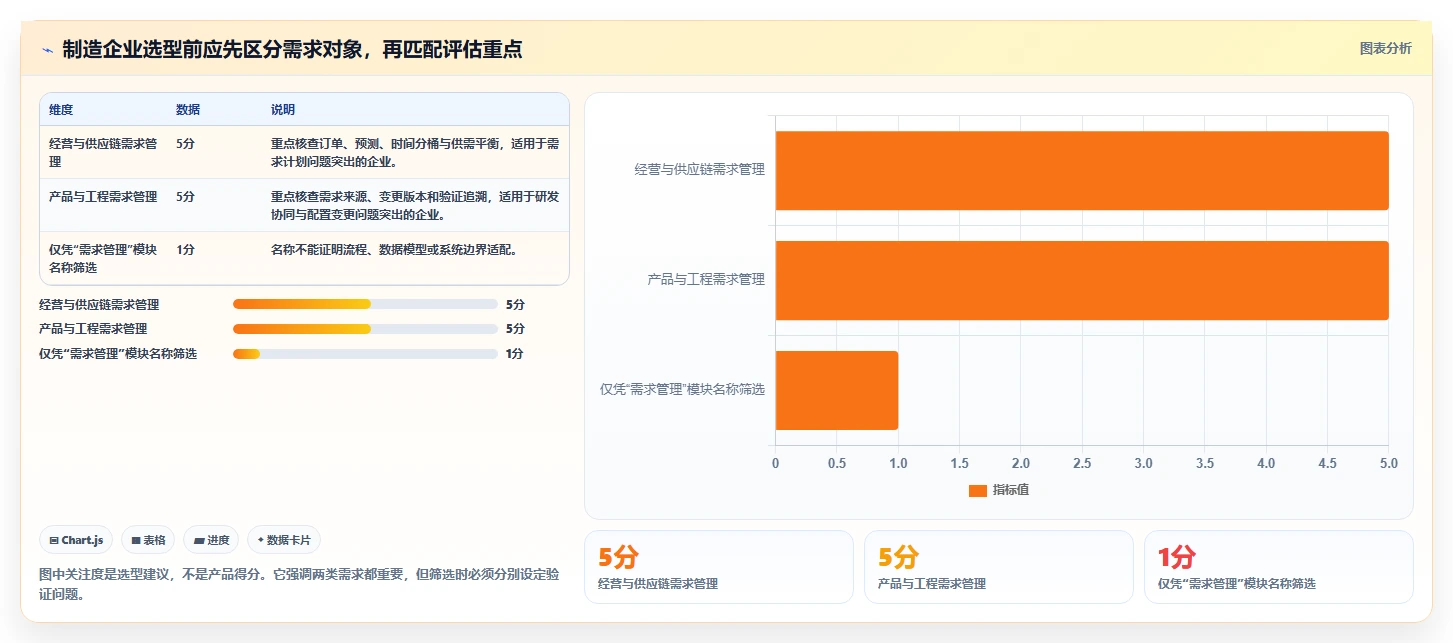Click chart axis label 产品与工程需求管理
The width and height of the screenshot is (1453, 643).
click(x=706, y=280)
